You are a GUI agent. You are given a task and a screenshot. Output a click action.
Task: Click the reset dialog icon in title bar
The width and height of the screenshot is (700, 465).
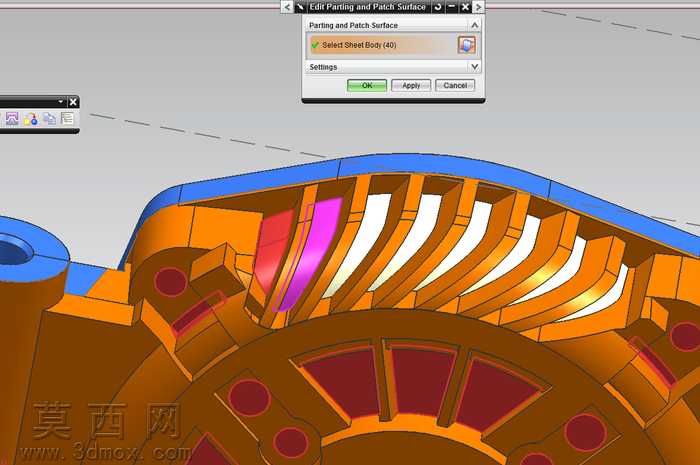pos(438,7)
